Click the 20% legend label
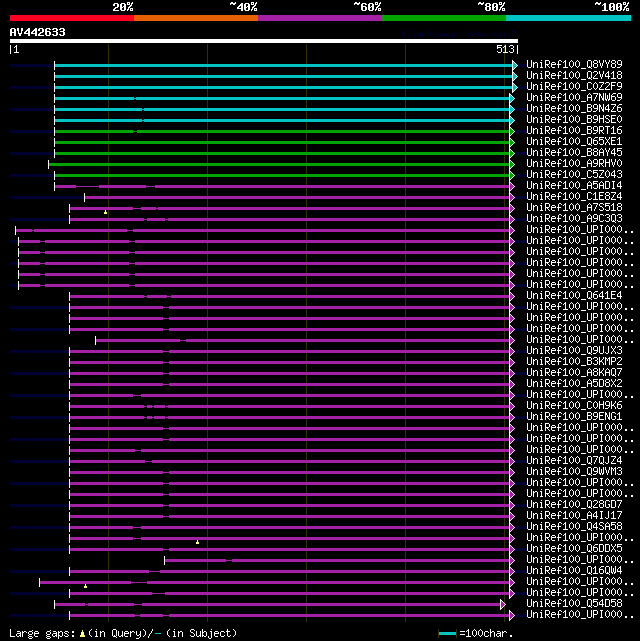This screenshot has width=640, height=641. (x=123, y=7)
